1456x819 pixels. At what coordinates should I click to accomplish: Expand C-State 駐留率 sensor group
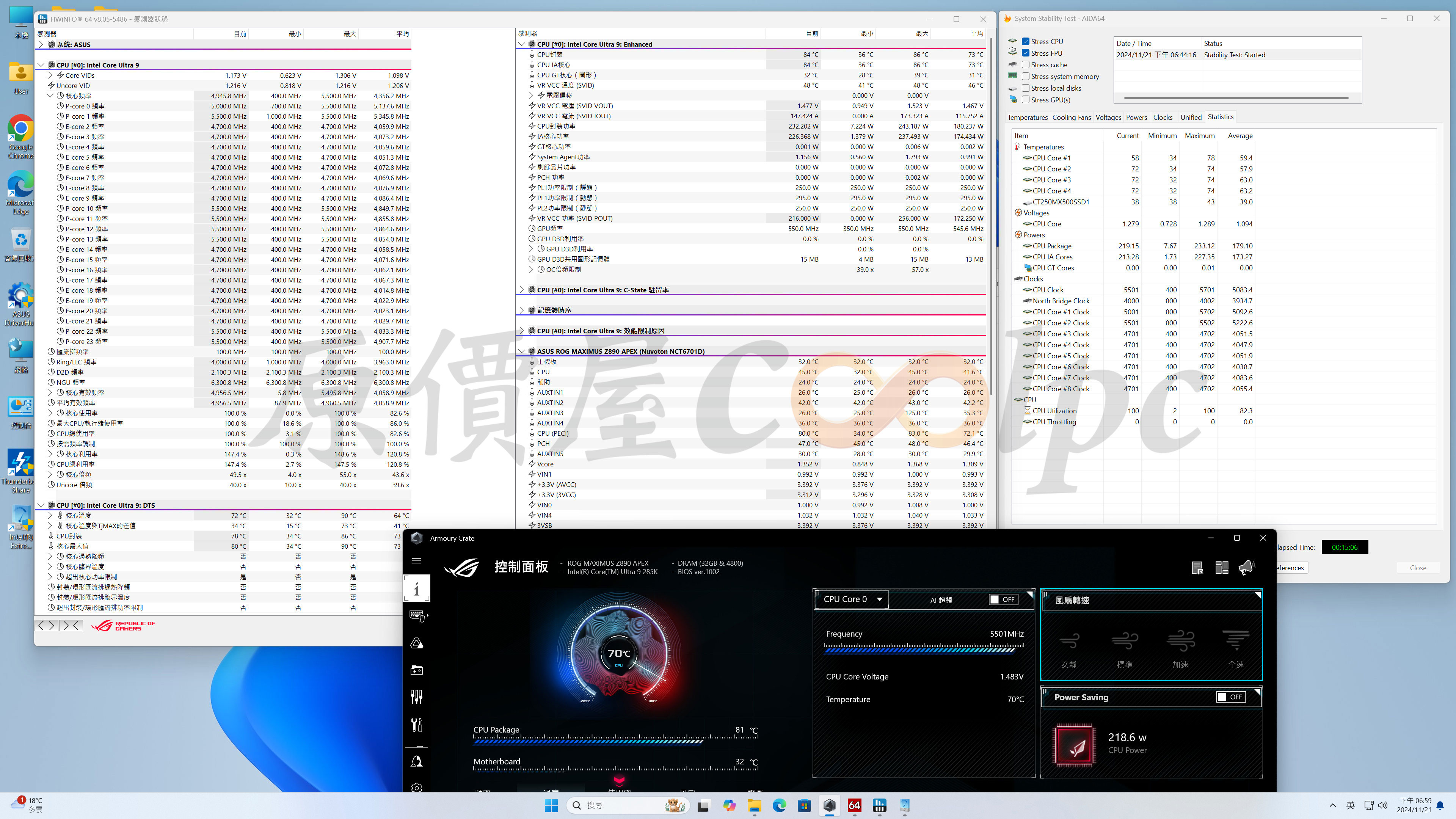522,290
